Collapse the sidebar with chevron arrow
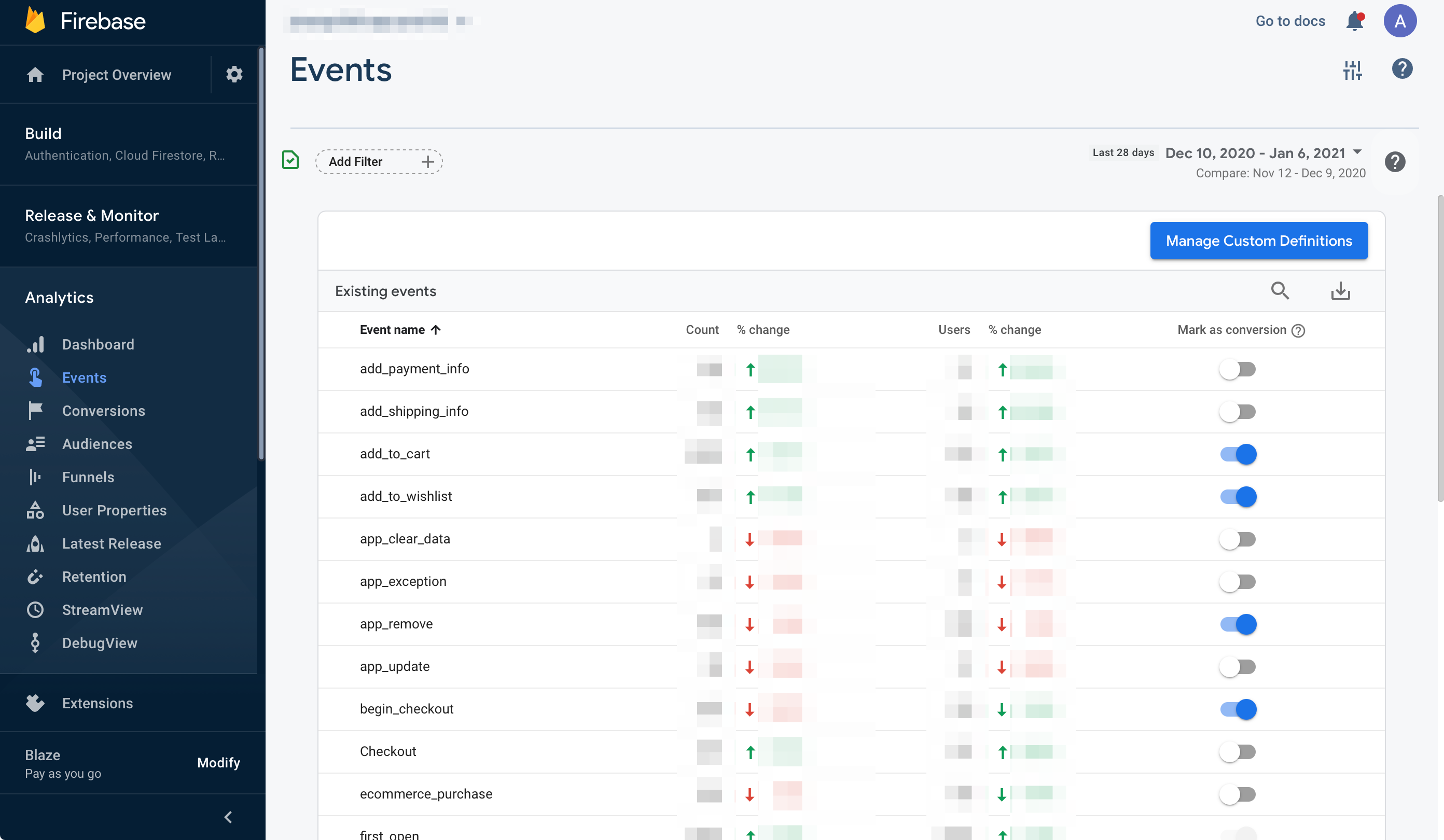 pos(228,817)
